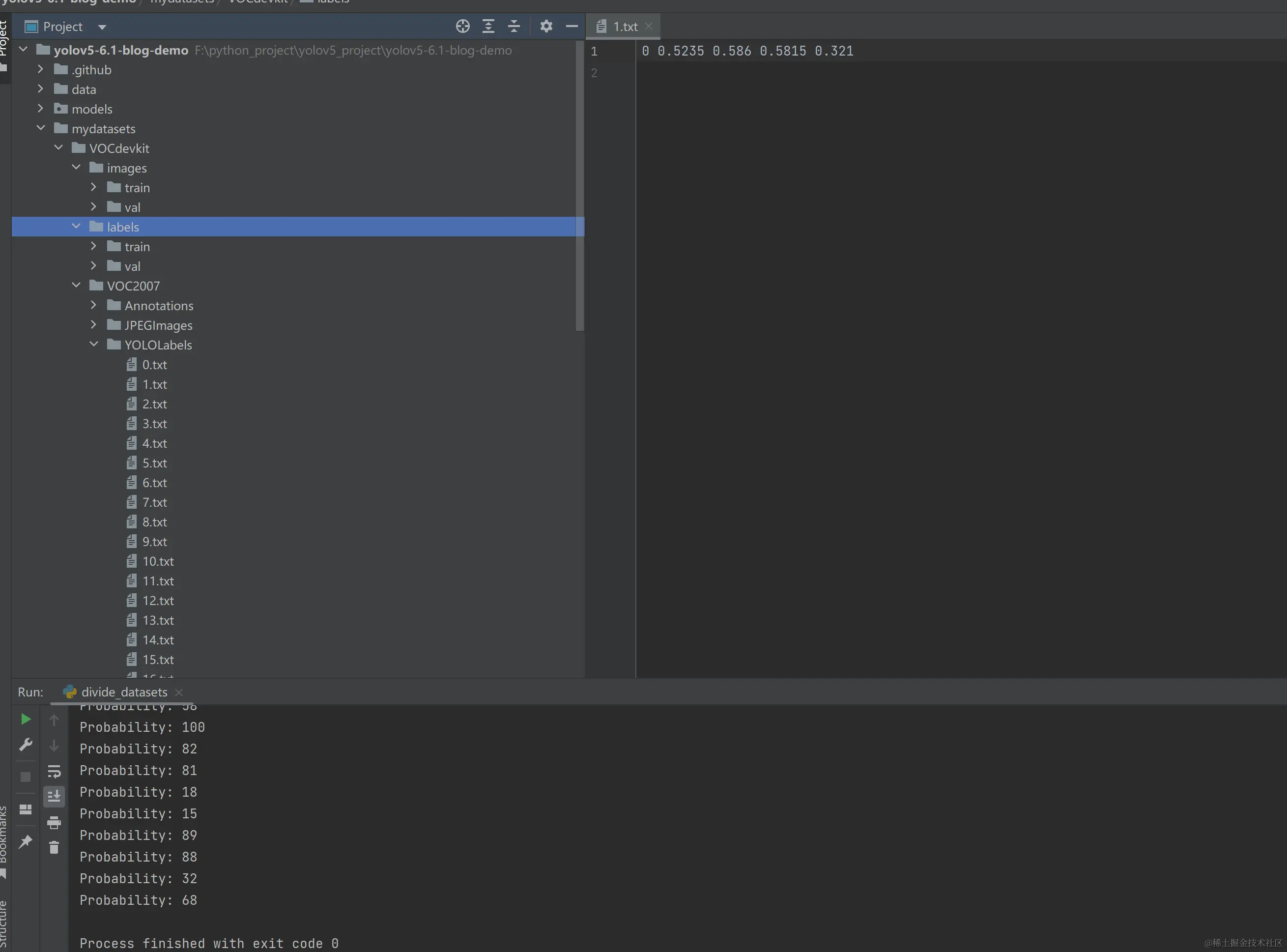Click the Expand All icon in Project panel
Viewport: 1287px width, 952px height.
tap(488, 26)
